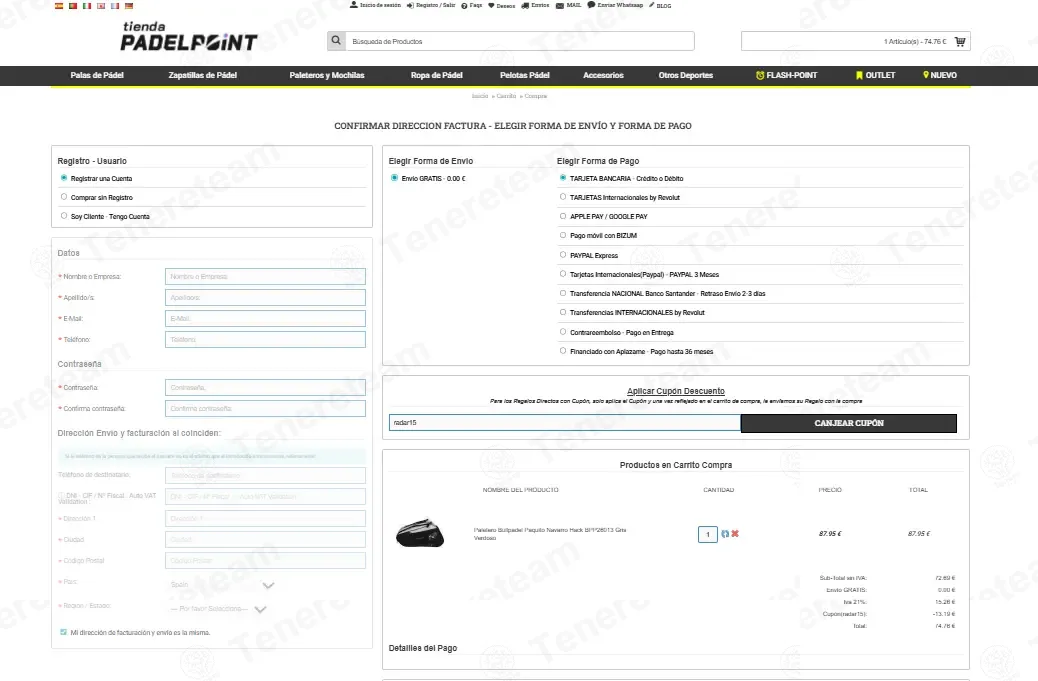1038x681 pixels.
Task: Focus the Apellido/s field
Action: [x=265, y=297]
